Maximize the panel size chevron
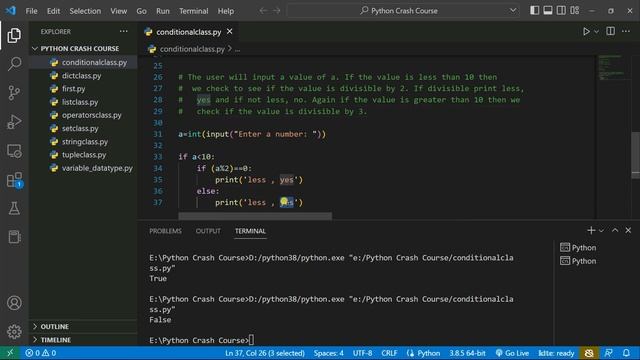The image size is (640, 360). point(615,231)
